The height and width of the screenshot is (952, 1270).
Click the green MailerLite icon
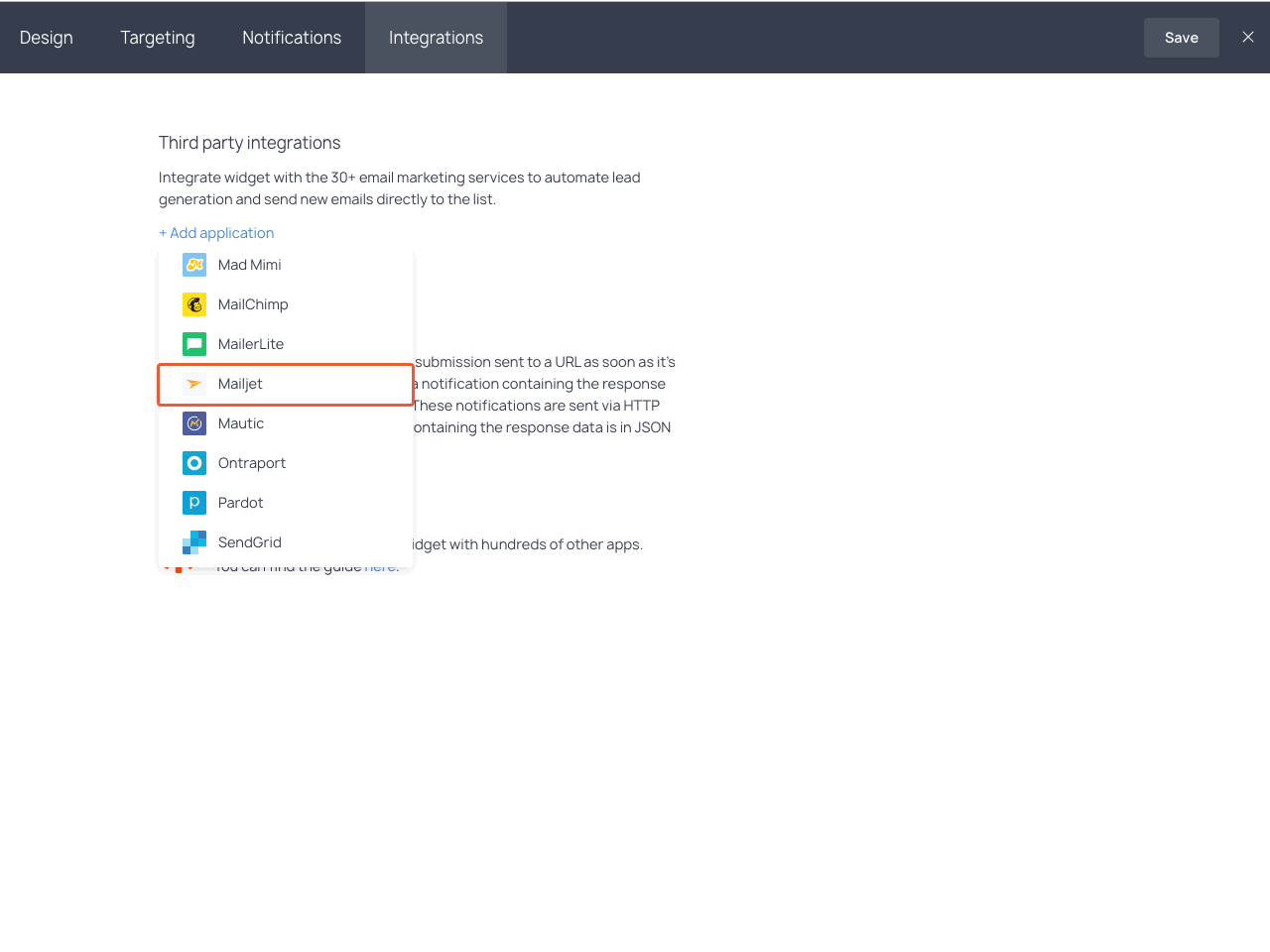click(x=194, y=344)
